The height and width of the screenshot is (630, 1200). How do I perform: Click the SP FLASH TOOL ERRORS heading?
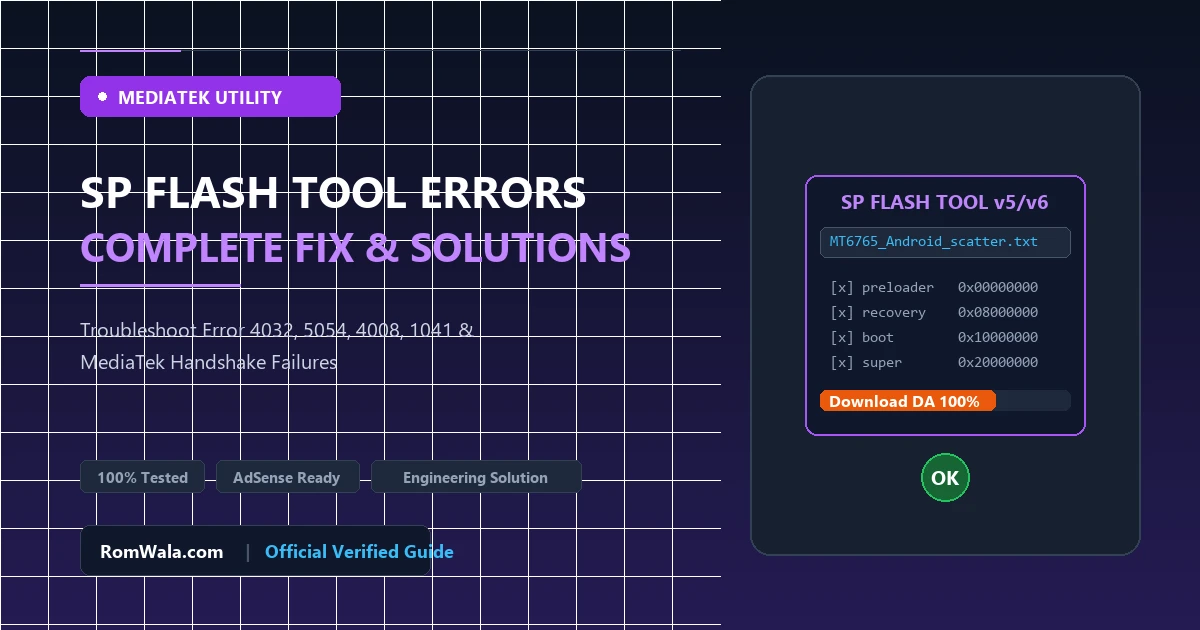pos(333,193)
